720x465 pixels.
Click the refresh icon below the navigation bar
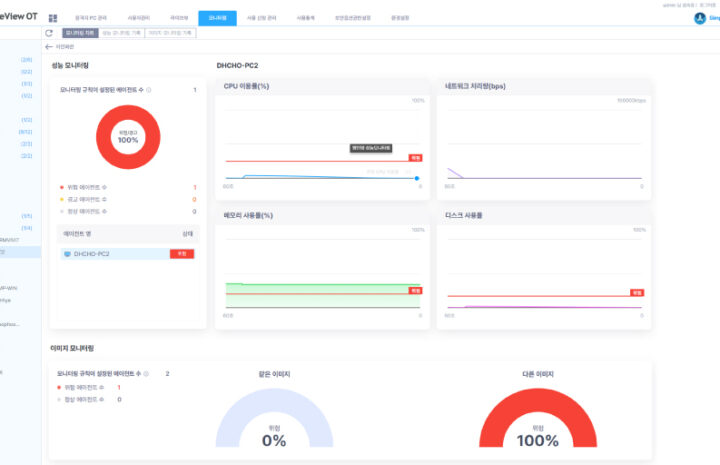point(49,33)
